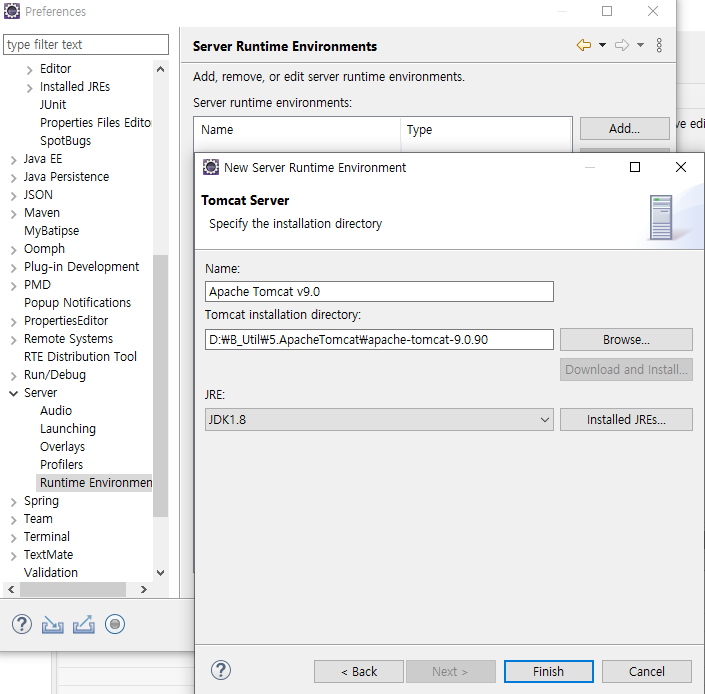Select the TextMate tree item
705x694 pixels.
(49, 554)
